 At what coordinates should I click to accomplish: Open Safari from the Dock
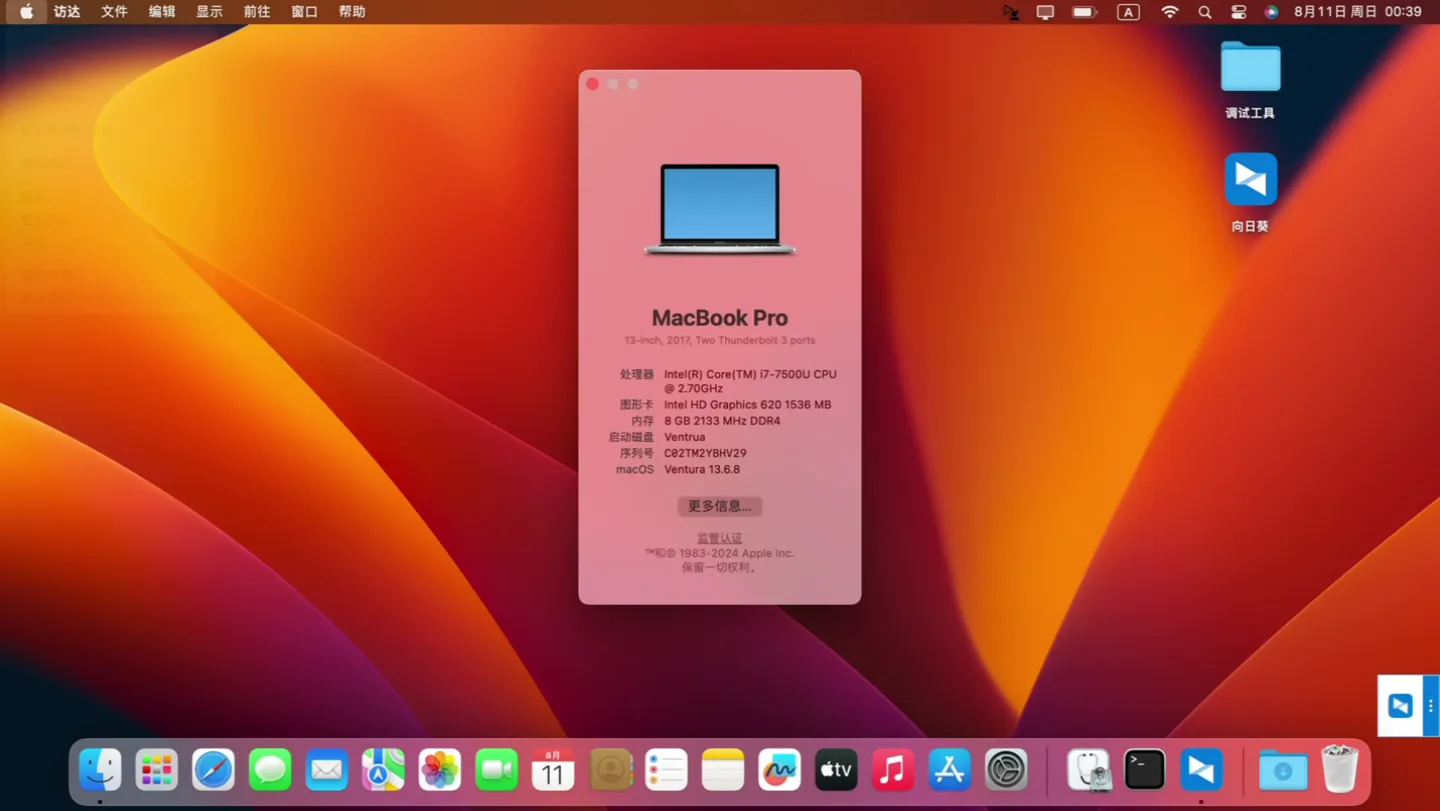(213, 769)
